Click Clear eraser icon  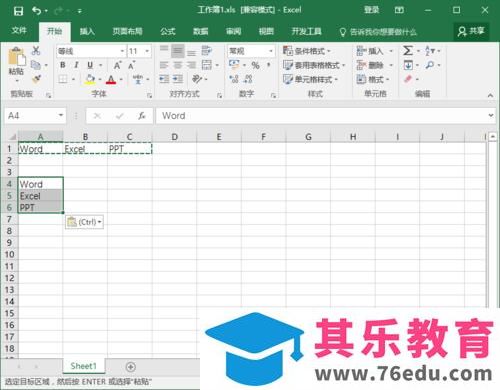[408, 79]
